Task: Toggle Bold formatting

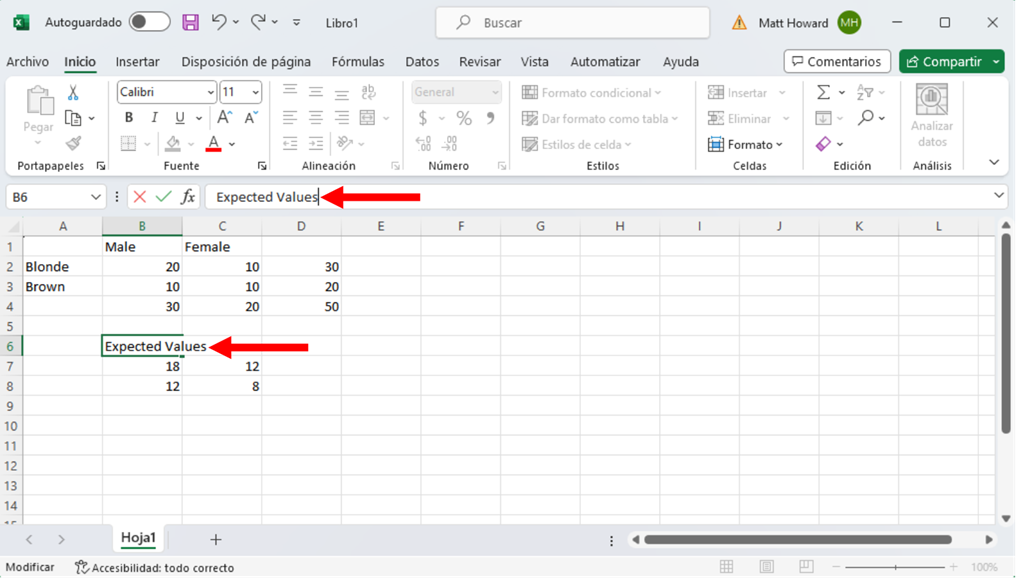Action: click(x=129, y=118)
